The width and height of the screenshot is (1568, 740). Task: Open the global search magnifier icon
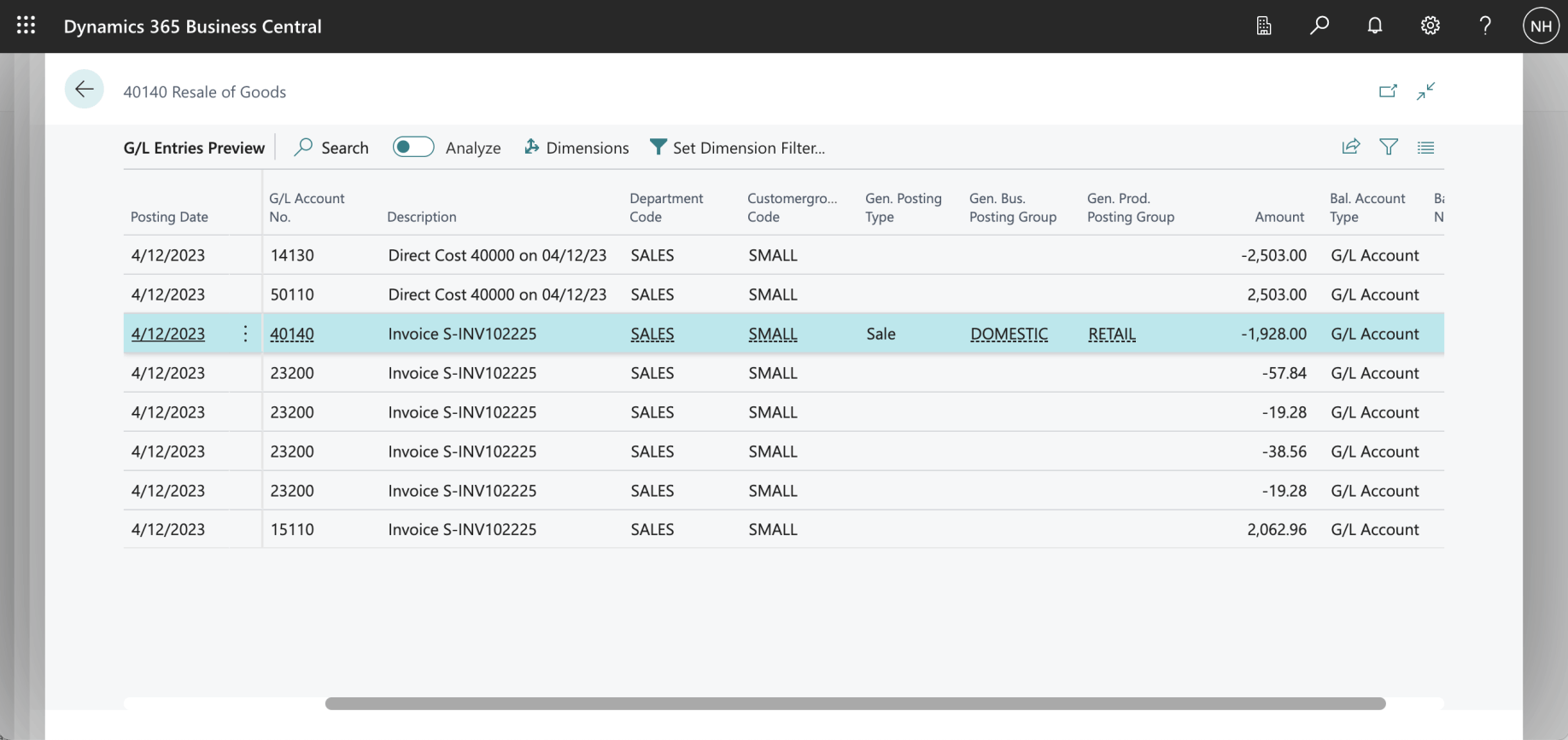(x=1319, y=26)
